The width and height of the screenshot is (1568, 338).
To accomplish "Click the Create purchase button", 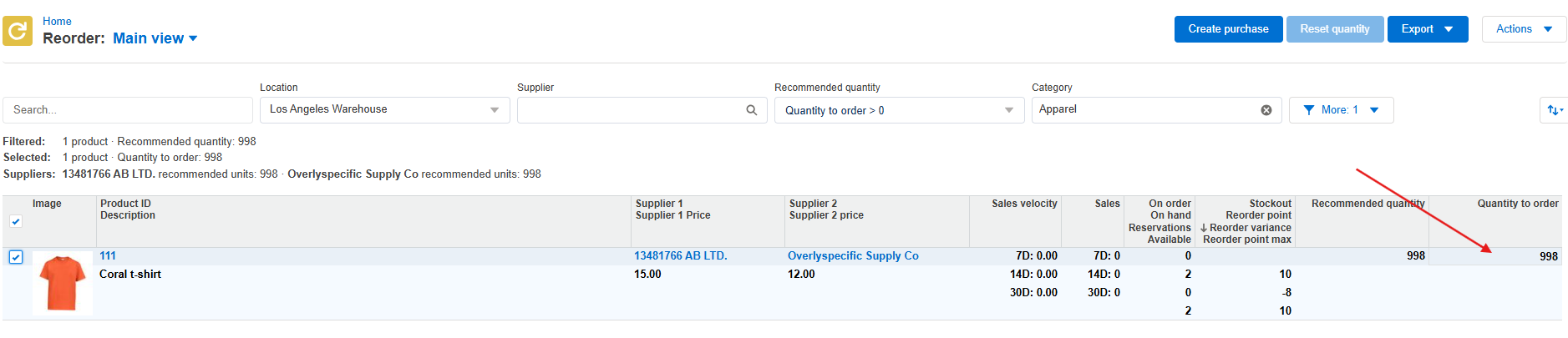I will pyautogui.click(x=1228, y=29).
